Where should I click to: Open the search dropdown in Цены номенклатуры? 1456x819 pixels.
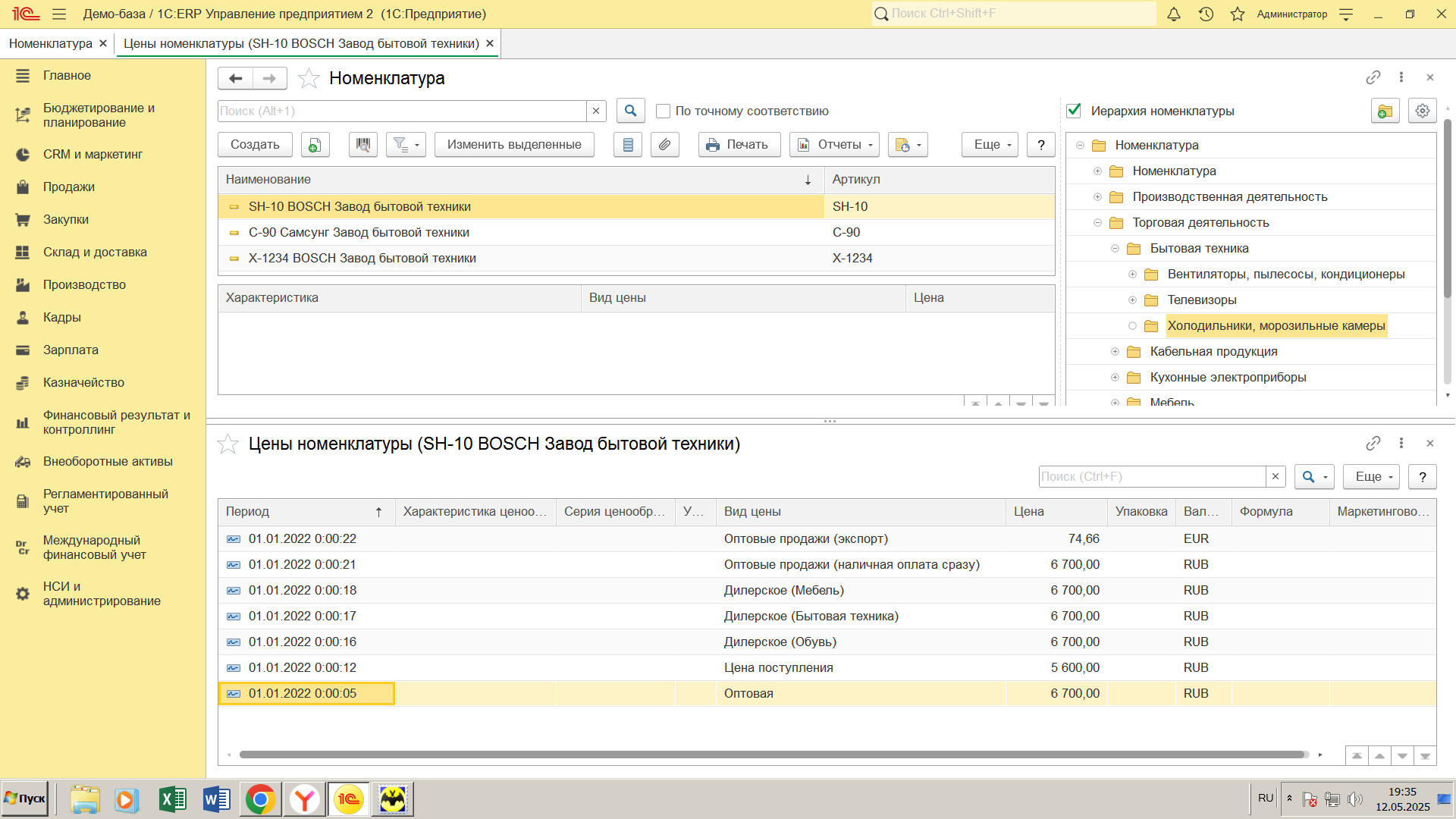1314,476
